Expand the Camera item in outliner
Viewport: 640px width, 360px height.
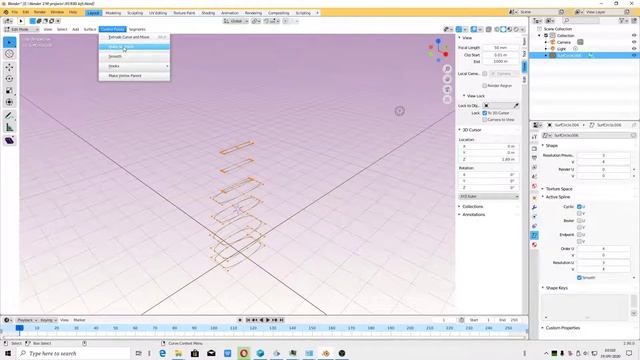(546, 42)
